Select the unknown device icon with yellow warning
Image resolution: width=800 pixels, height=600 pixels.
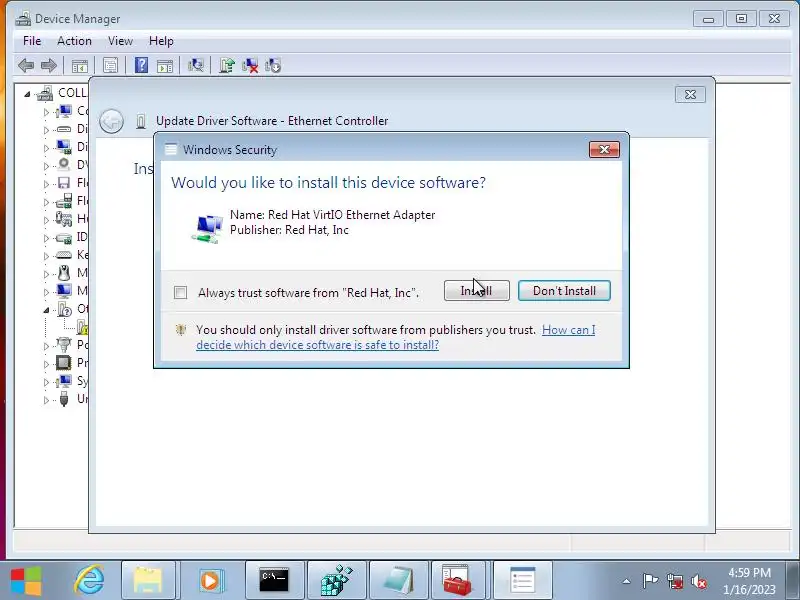[82, 327]
